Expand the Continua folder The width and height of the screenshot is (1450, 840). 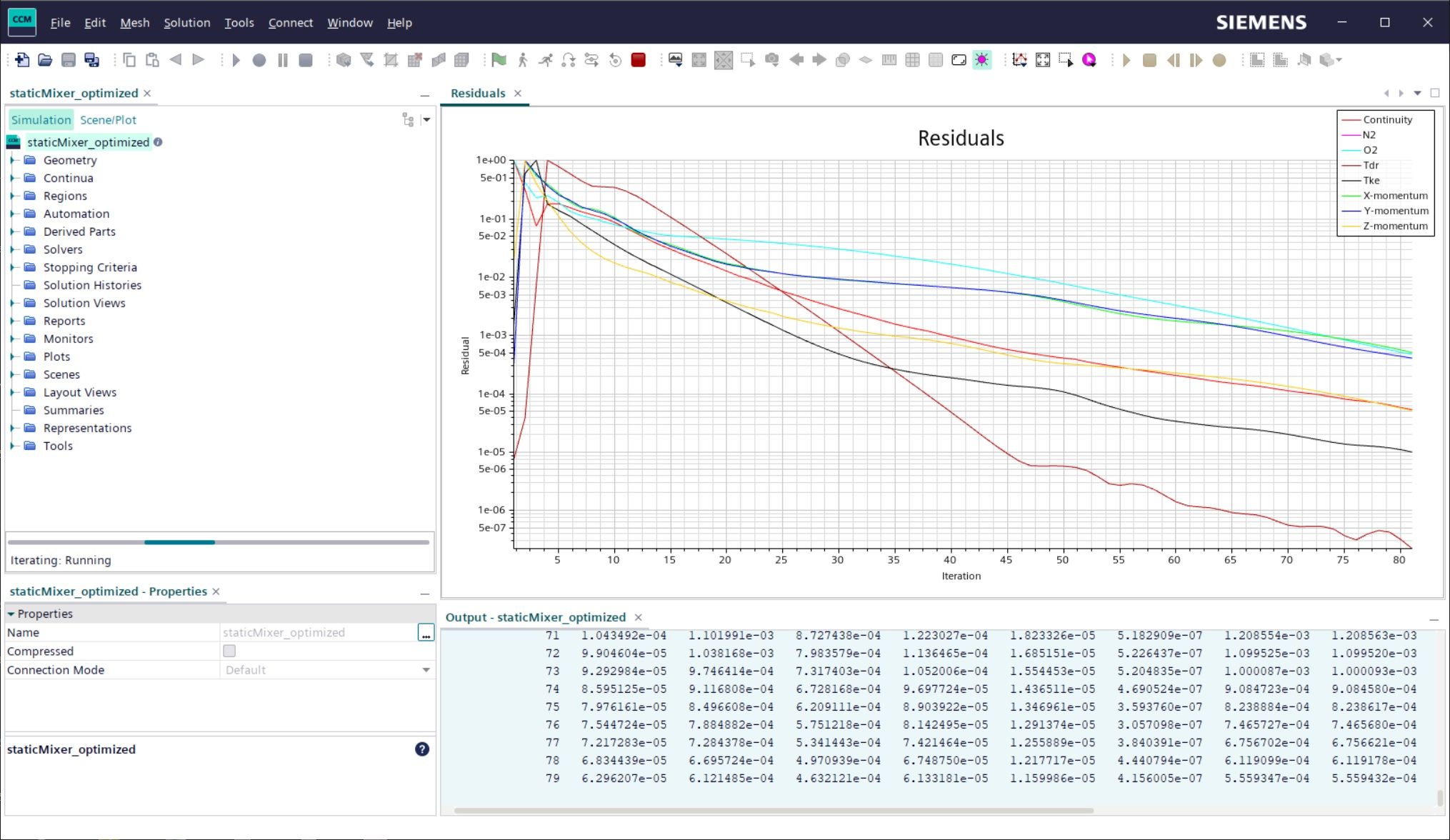[12, 178]
